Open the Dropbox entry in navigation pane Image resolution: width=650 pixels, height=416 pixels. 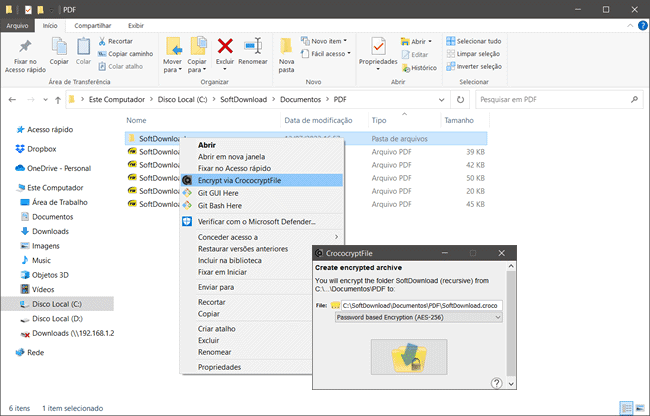pyautogui.click(x=41, y=149)
